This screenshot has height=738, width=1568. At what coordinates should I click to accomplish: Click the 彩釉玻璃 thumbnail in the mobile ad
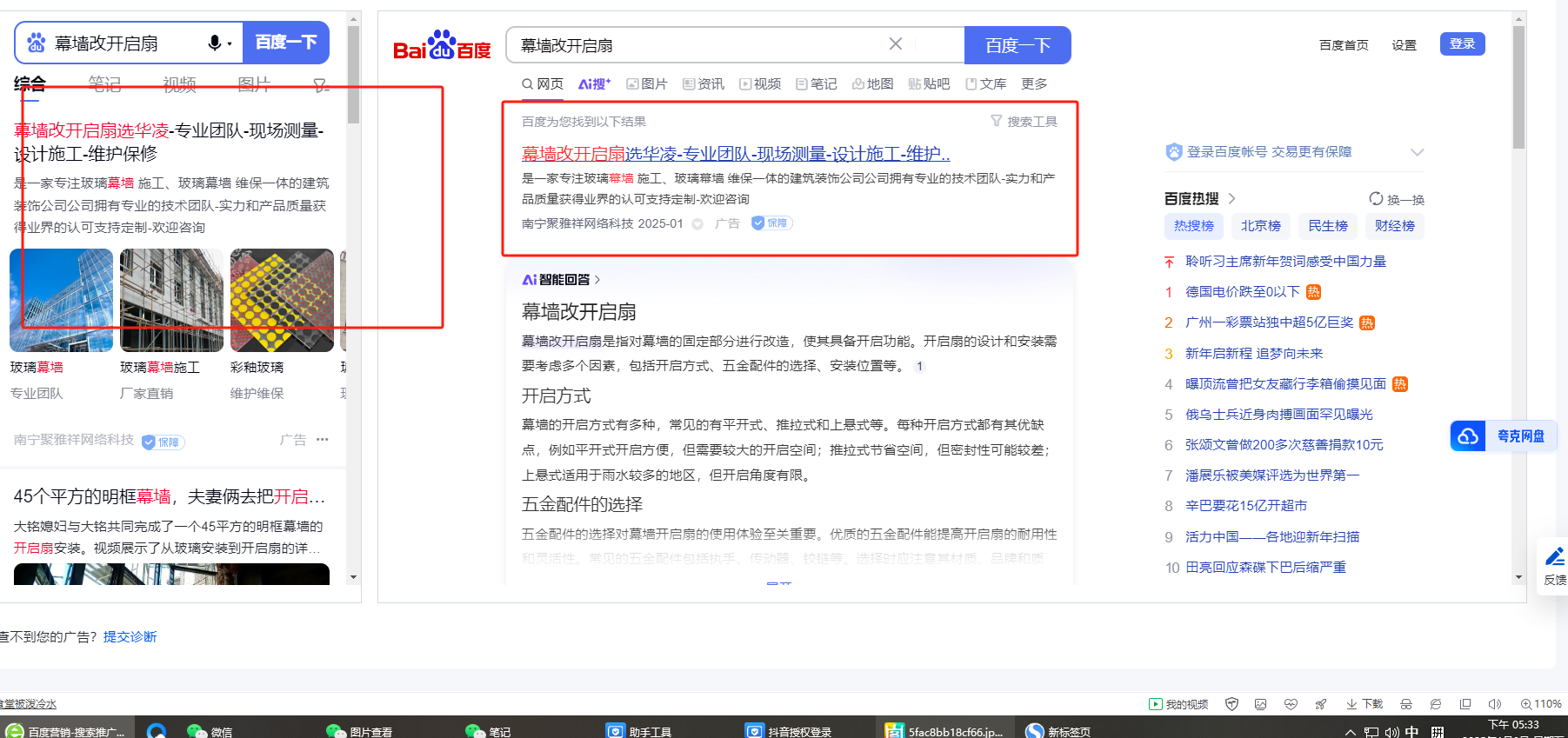(x=282, y=301)
